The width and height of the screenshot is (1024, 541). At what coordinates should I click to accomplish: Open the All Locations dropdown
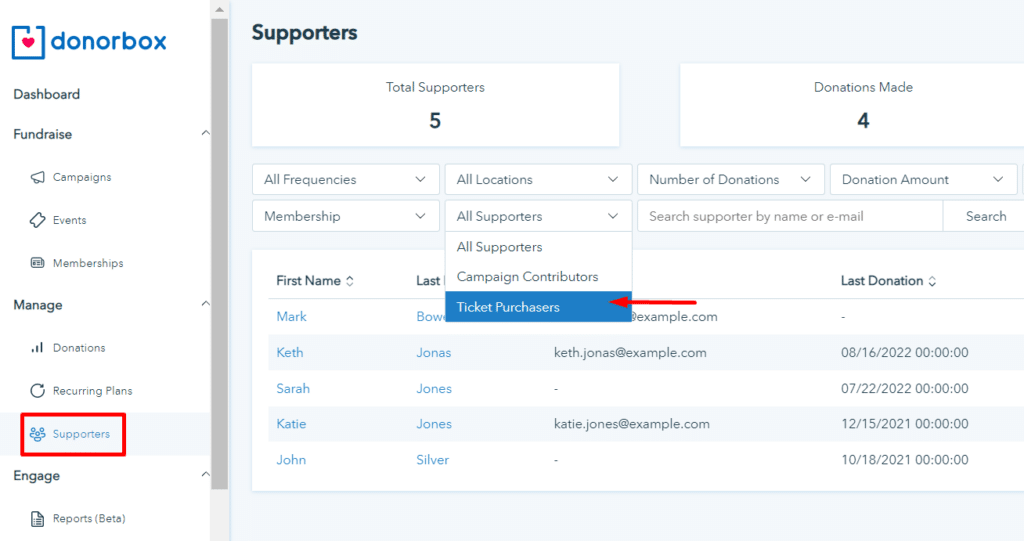point(537,180)
